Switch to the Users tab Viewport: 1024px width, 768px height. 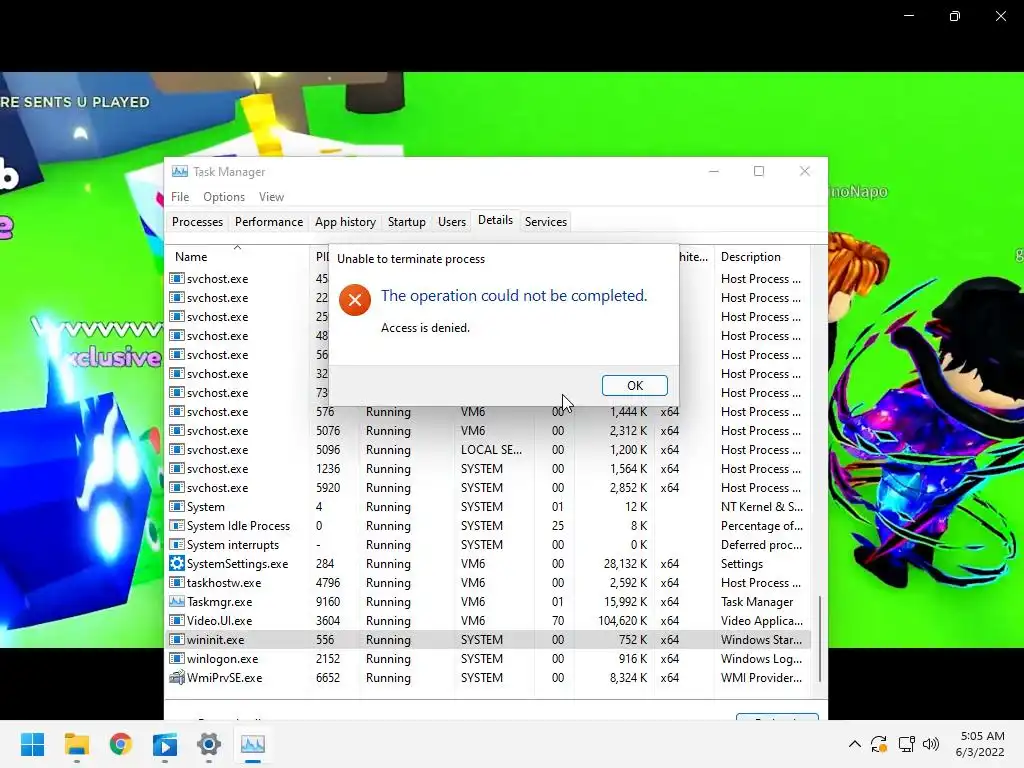452,222
